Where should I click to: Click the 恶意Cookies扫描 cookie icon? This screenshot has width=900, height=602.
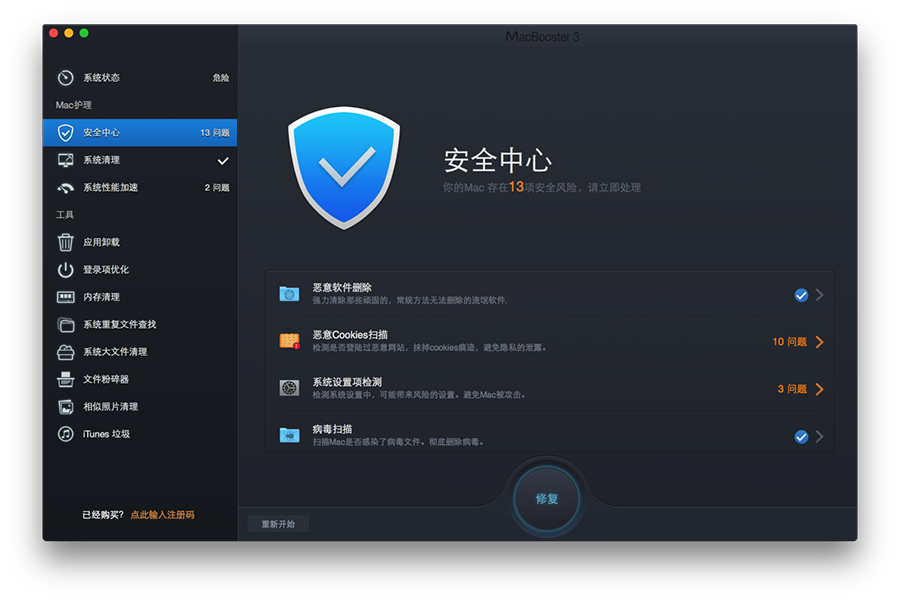pyautogui.click(x=289, y=341)
